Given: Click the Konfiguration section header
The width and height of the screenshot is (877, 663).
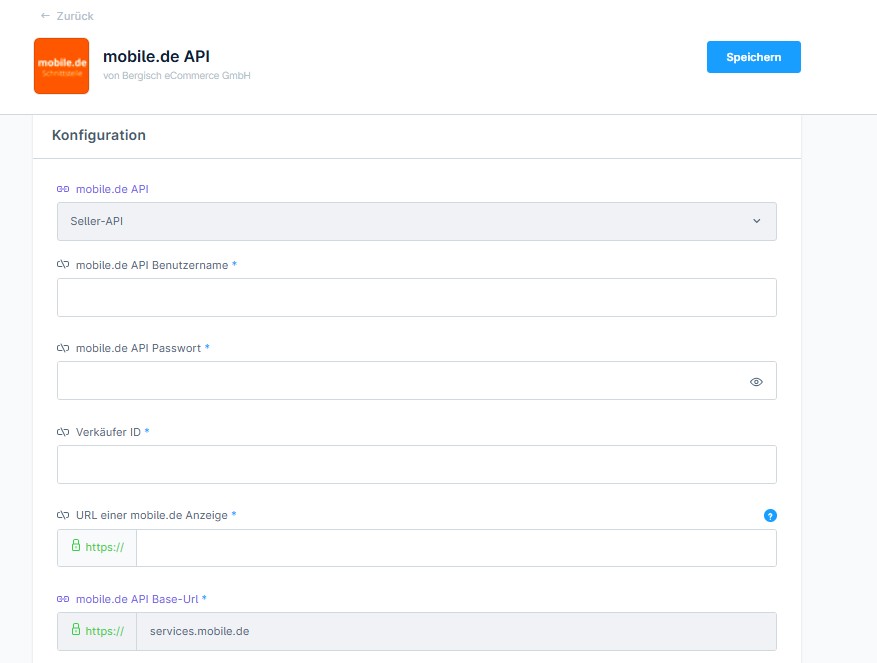Looking at the screenshot, I should pos(99,136).
